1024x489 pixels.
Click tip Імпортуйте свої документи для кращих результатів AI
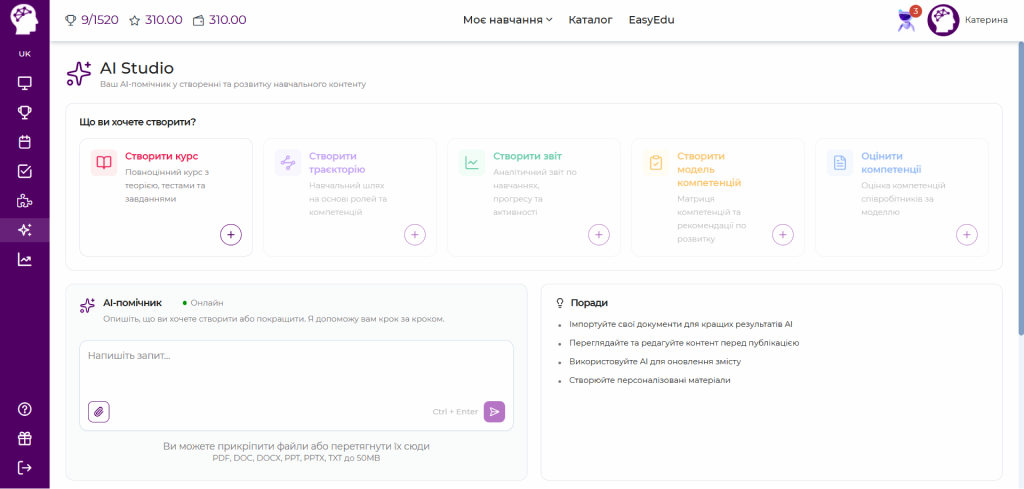coord(680,324)
